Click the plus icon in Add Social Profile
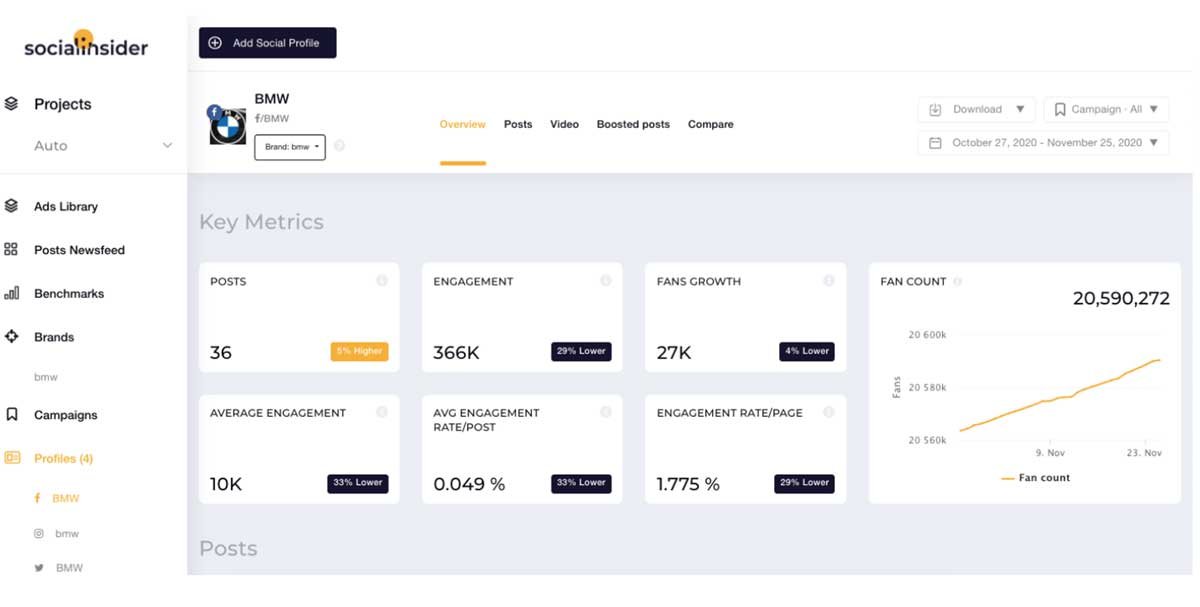The image size is (1200, 607). tap(215, 43)
